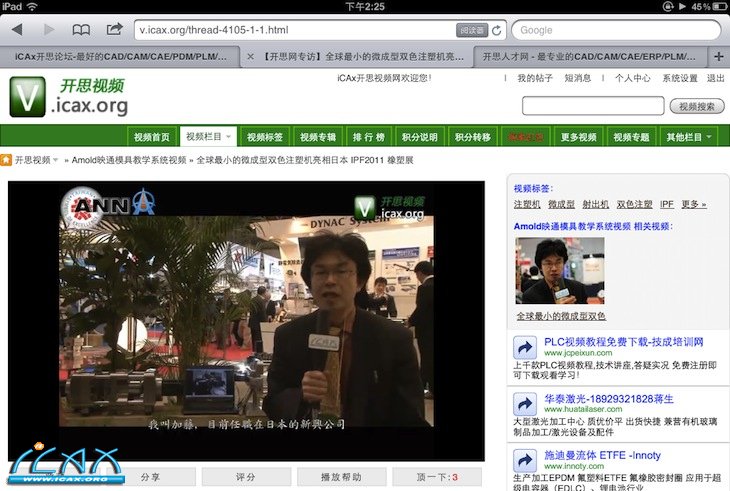The image size is (730, 491).
Task: Tap the share arrow icon
Action: pos(114,29)
